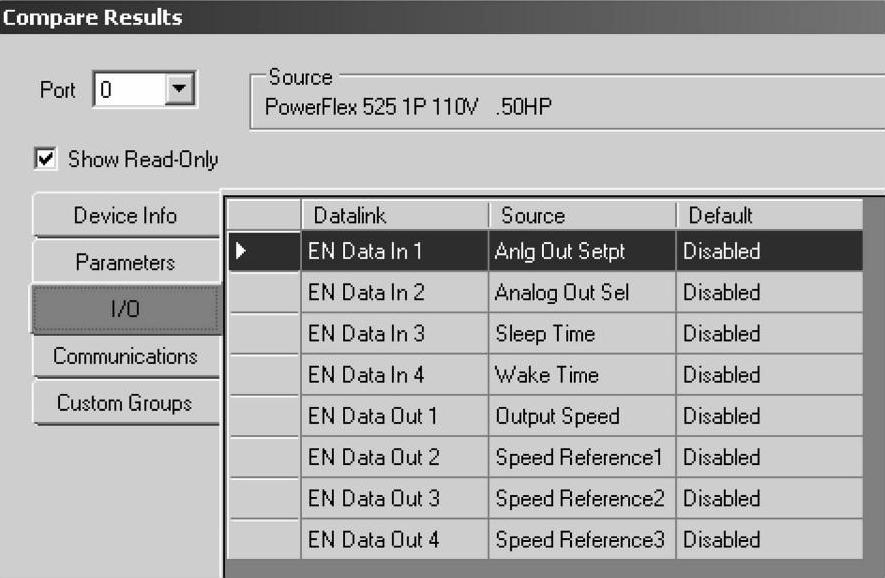This screenshot has height=578, width=885.
Task: Go to the Communications tab
Action: coord(125,356)
